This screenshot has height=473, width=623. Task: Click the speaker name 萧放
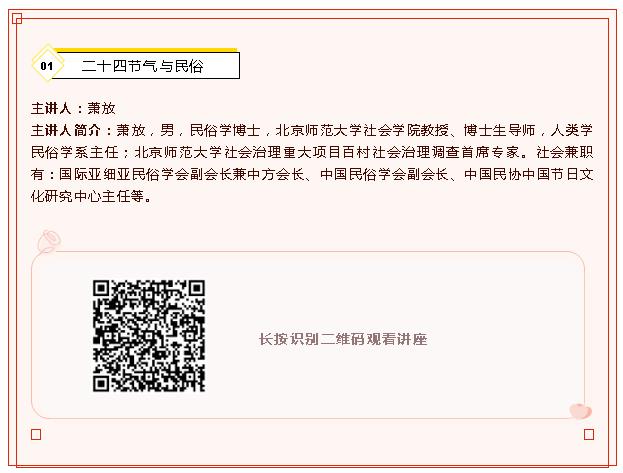[102, 108]
